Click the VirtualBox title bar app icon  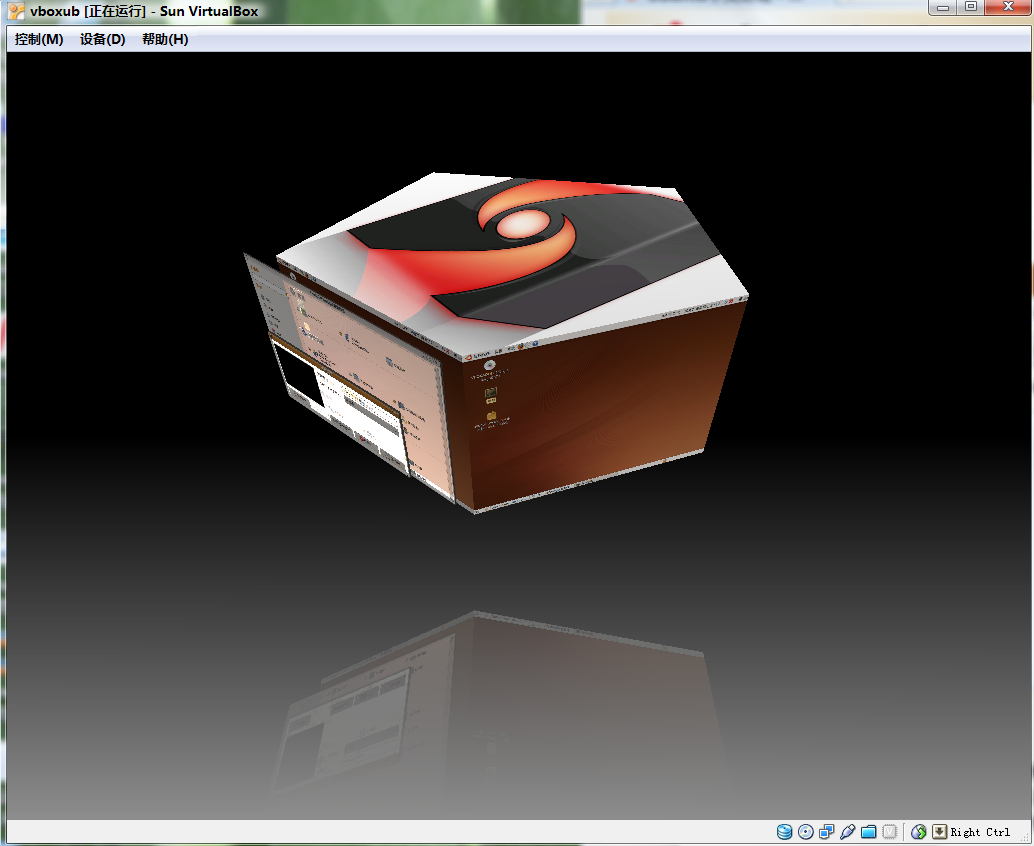point(16,11)
